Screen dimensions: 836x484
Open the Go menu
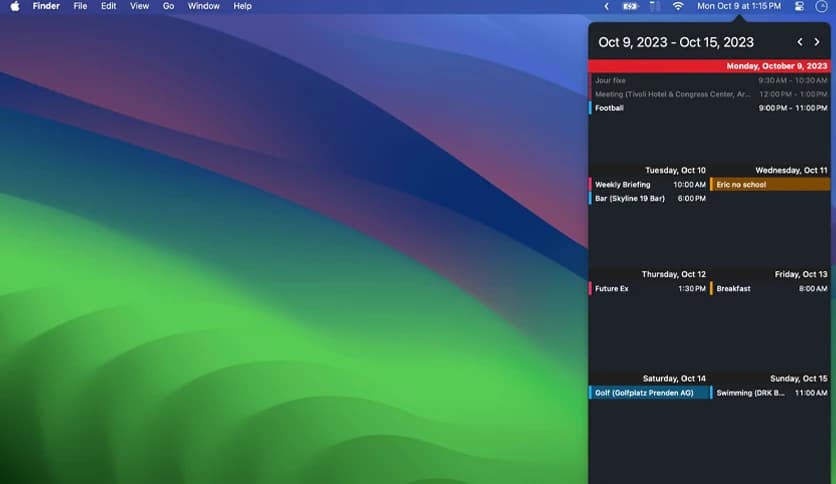coord(168,6)
